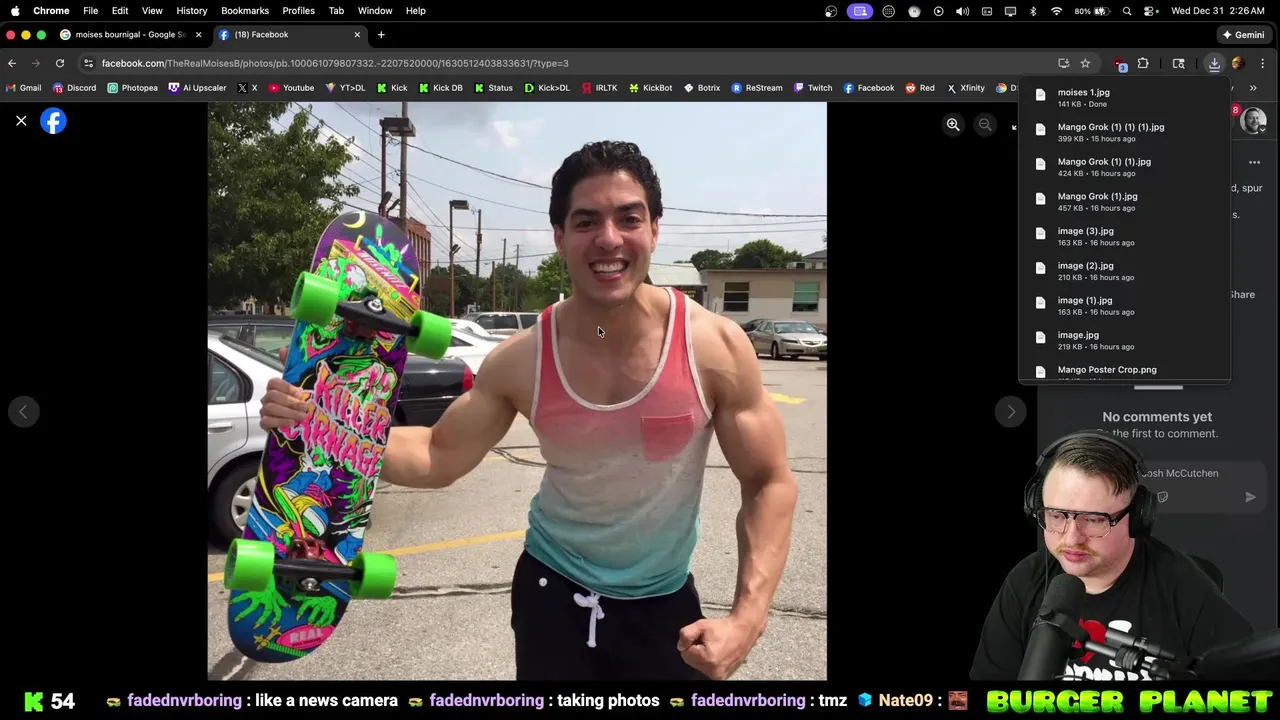Click the Facebook logo icon

53,121
